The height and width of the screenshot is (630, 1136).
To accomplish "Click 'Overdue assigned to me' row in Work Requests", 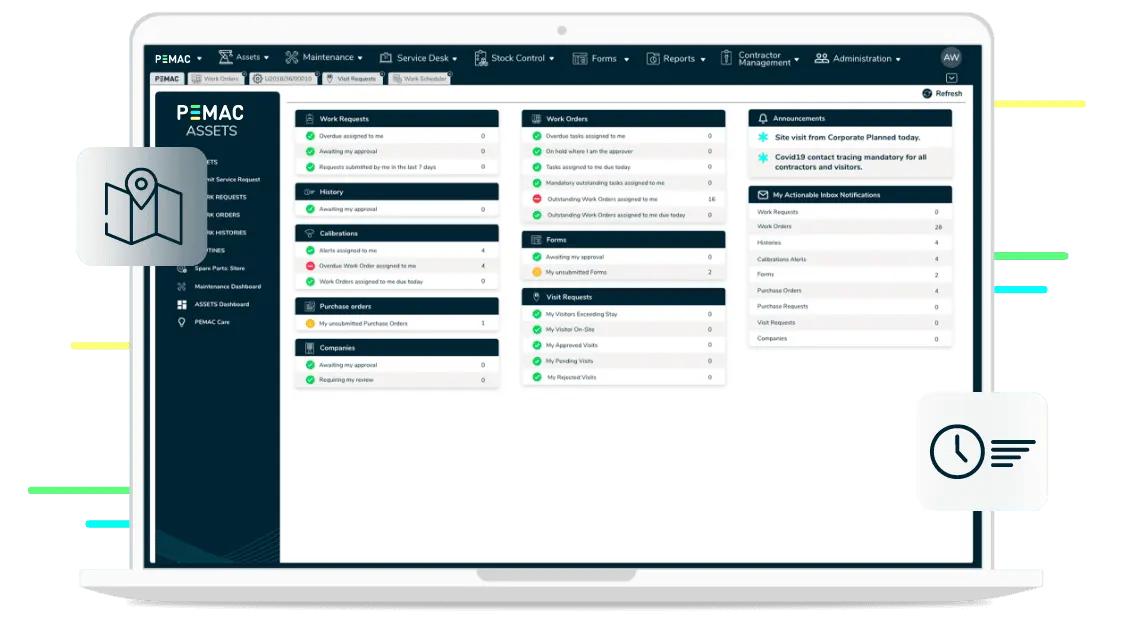I will [x=397, y=136].
